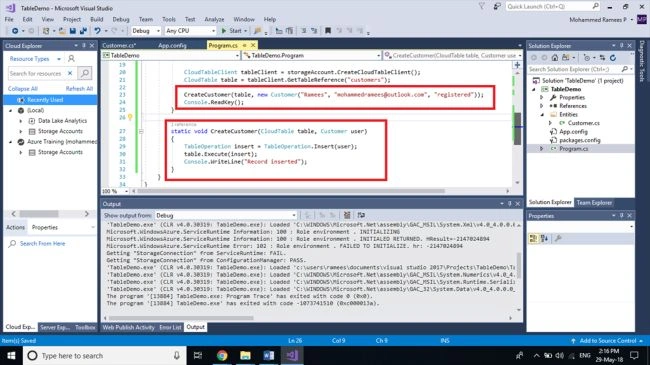Clear the Cloud Explorer search box
This screenshot has width=650, height=365.
70,73
